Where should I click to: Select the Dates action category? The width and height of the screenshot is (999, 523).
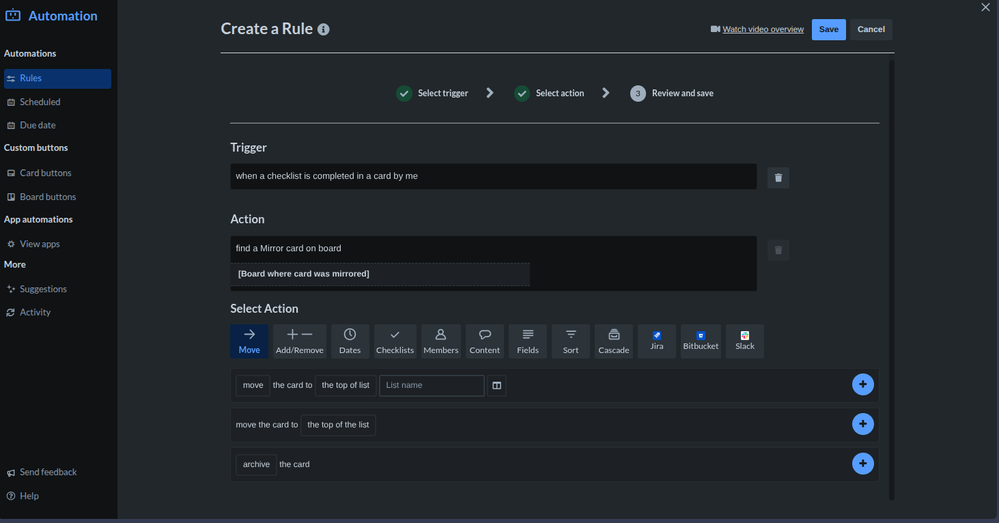click(350, 341)
